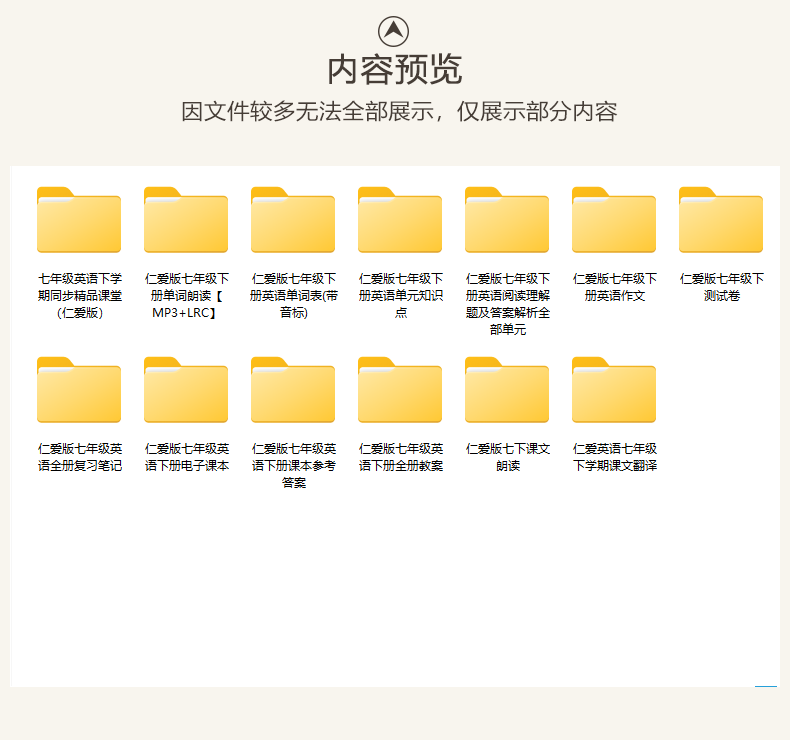
Task: Select the label 仁爱版七年级下册英语单元知识点
Action: coord(401,296)
